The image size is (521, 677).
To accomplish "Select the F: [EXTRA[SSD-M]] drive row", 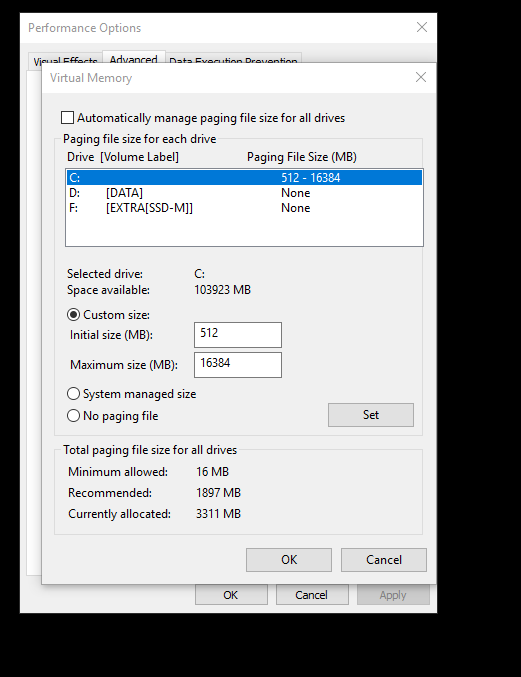I will [x=244, y=208].
